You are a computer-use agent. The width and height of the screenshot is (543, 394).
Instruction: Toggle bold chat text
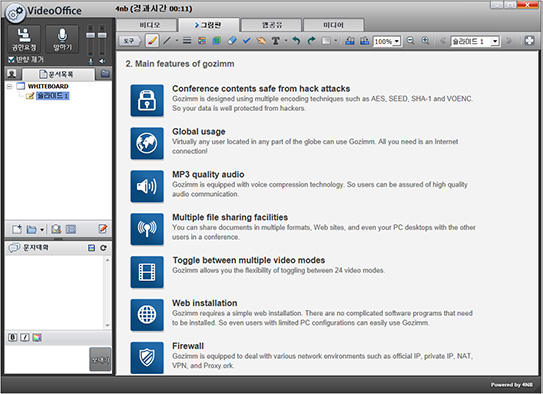12,337
